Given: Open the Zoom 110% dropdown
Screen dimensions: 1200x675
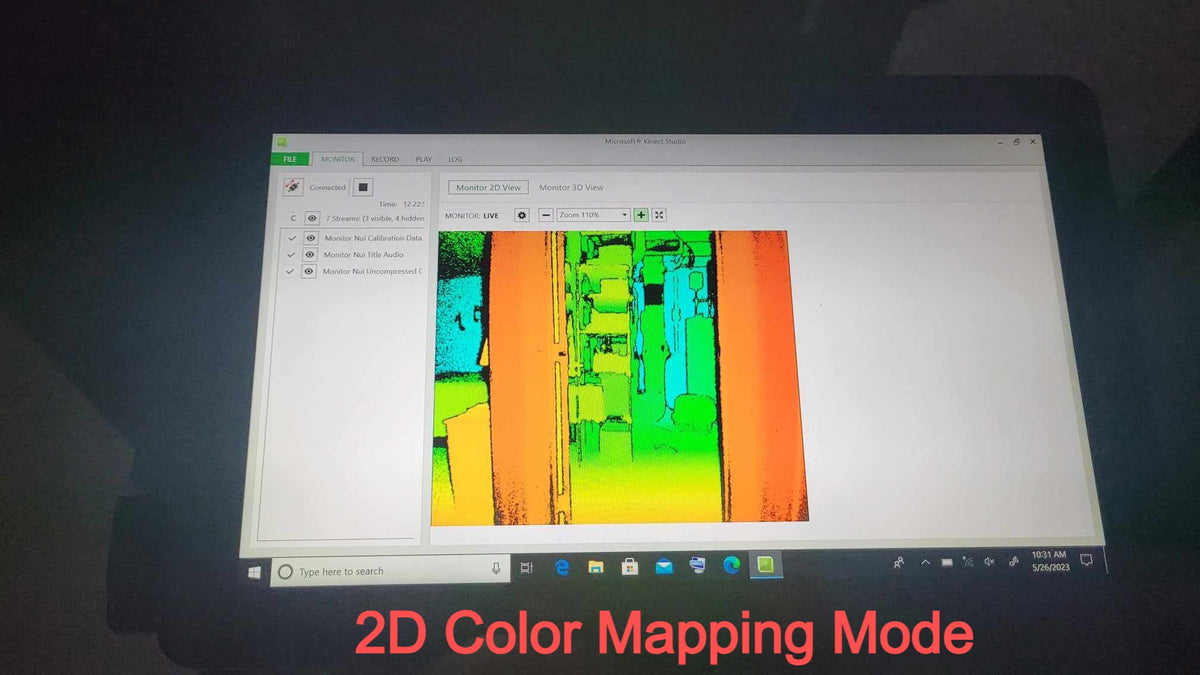Looking at the screenshot, I should pos(593,215).
